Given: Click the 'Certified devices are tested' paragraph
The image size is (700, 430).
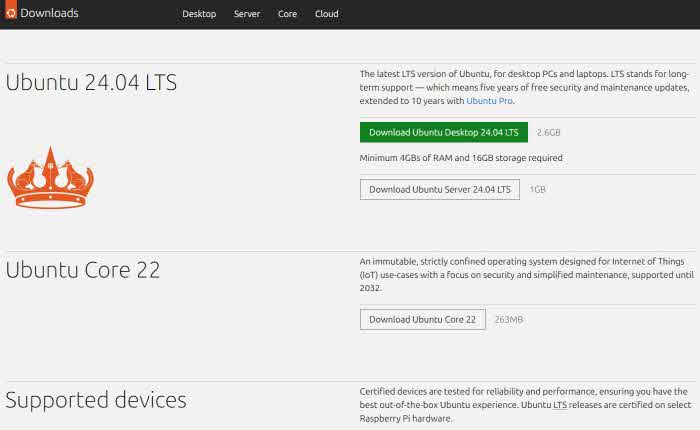Looking at the screenshot, I should (525, 405).
